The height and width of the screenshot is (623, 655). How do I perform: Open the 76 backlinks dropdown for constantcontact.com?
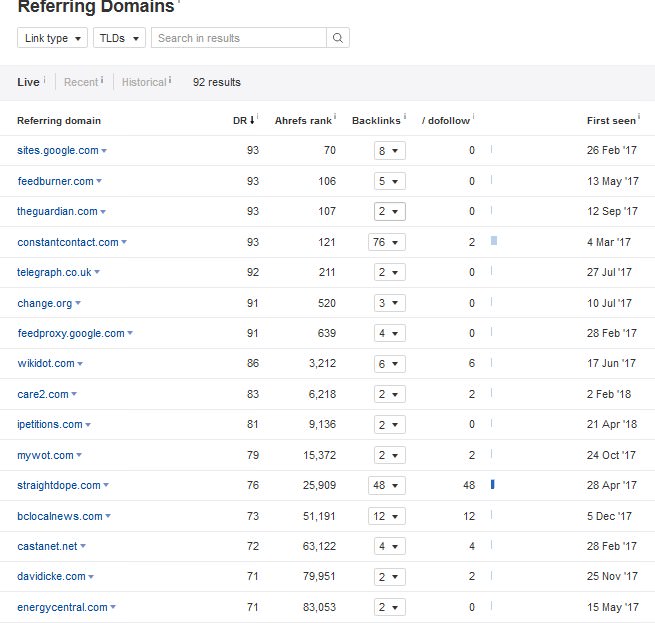click(x=386, y=242)
